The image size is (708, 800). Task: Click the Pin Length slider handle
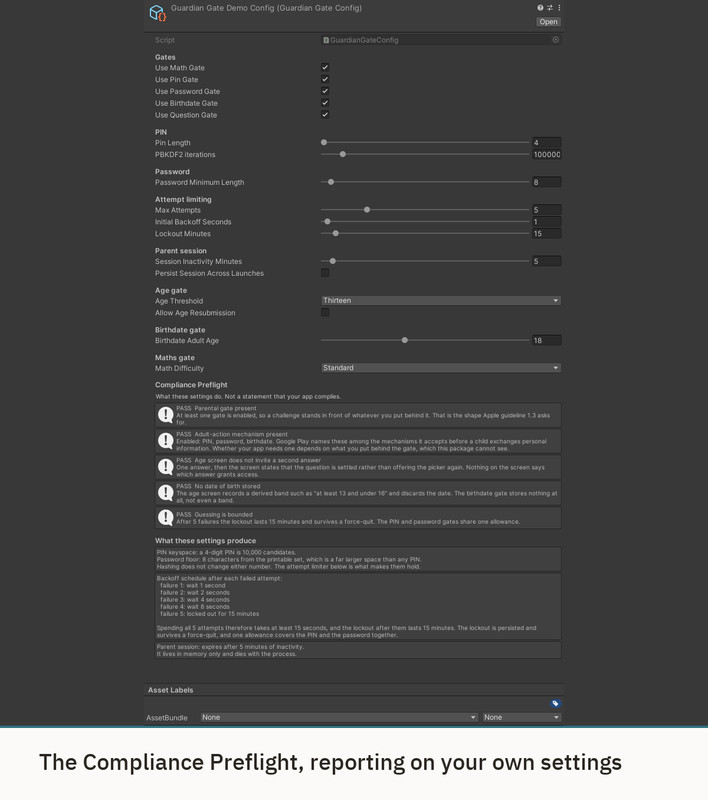tap(324, 142)
